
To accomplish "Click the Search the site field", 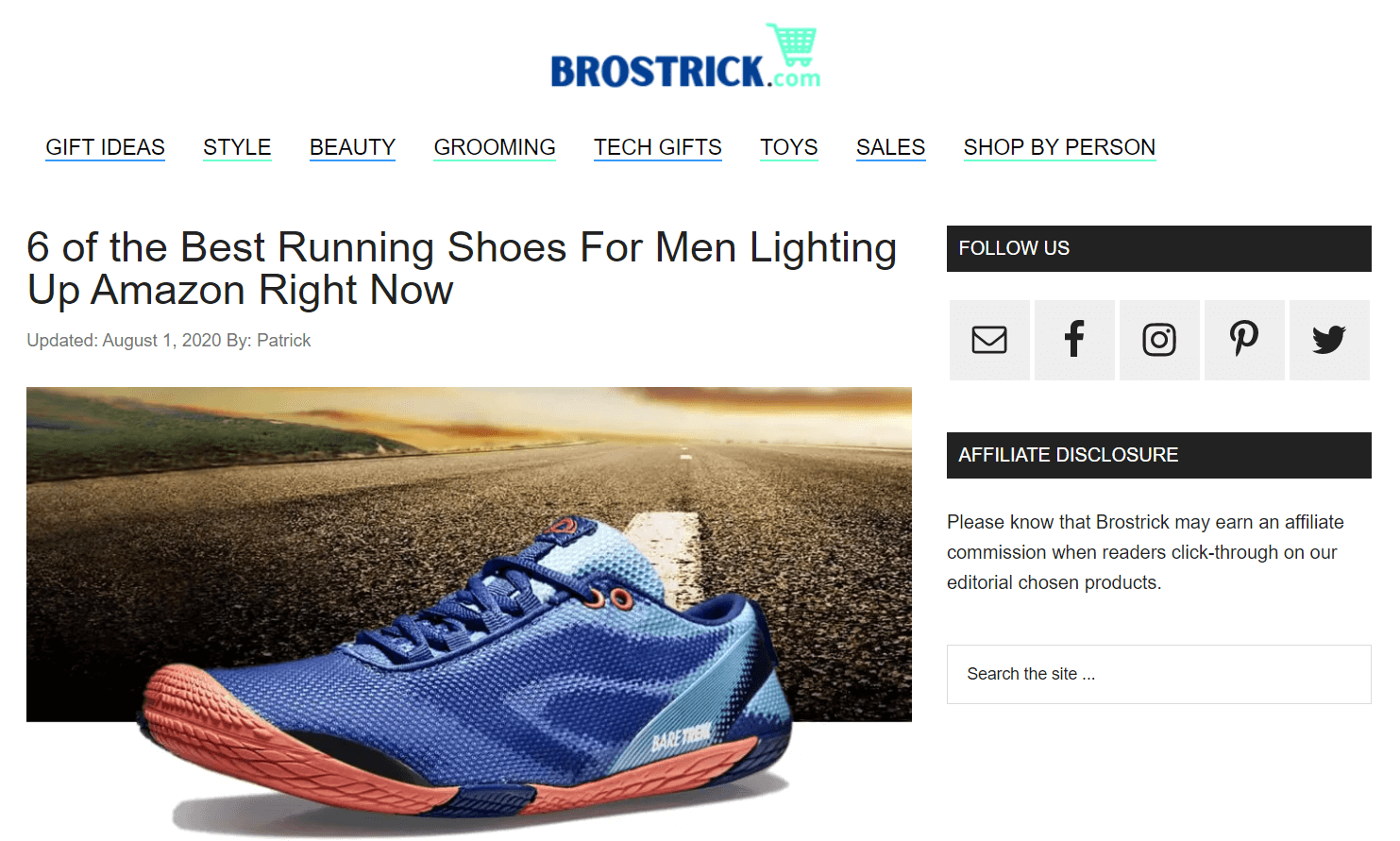I will pos(1158,674).
